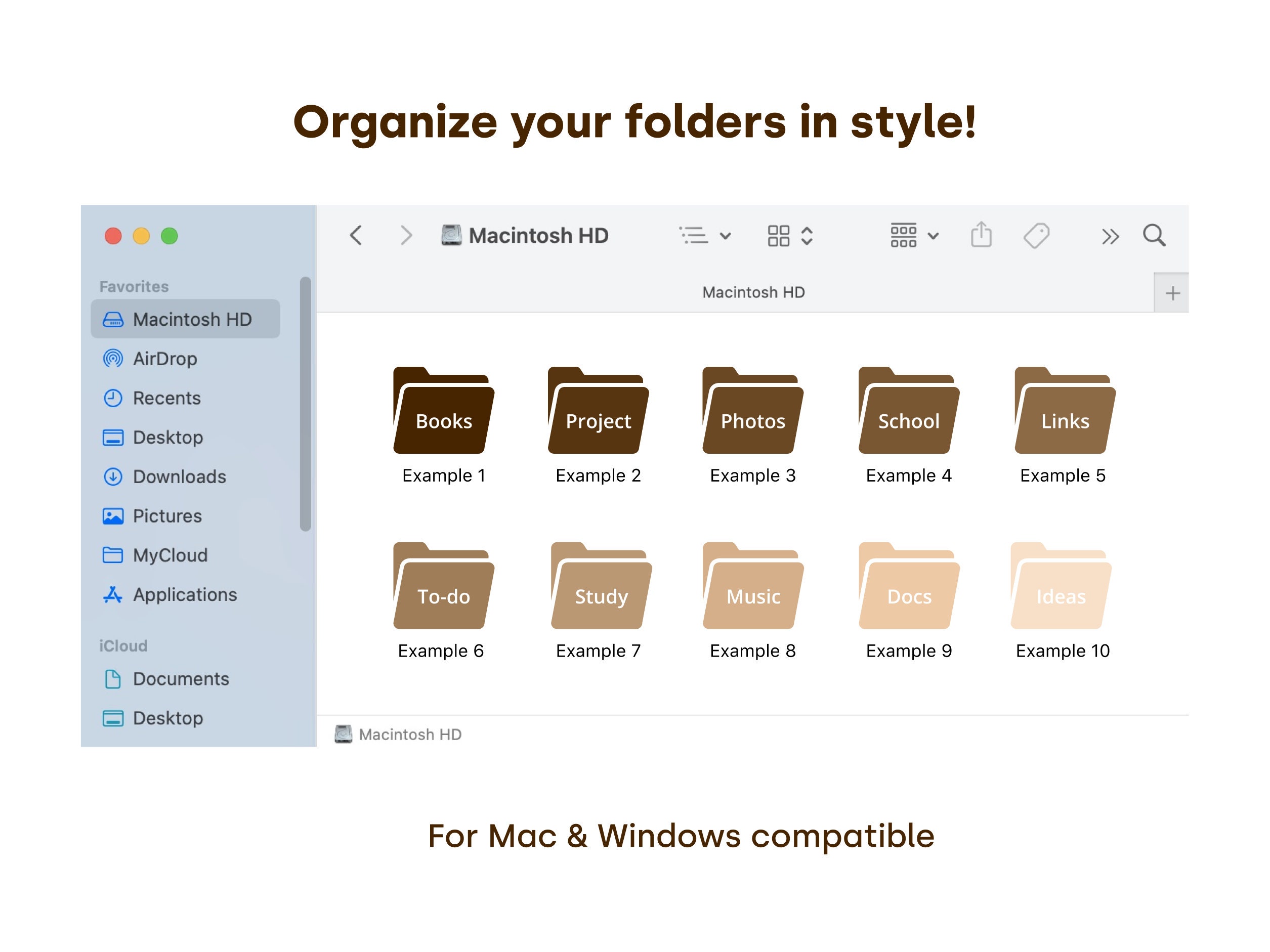This screenshot has height=952, width=1270.
Task: Switch to the Macintosh HD tab
Action: [754, 291]
